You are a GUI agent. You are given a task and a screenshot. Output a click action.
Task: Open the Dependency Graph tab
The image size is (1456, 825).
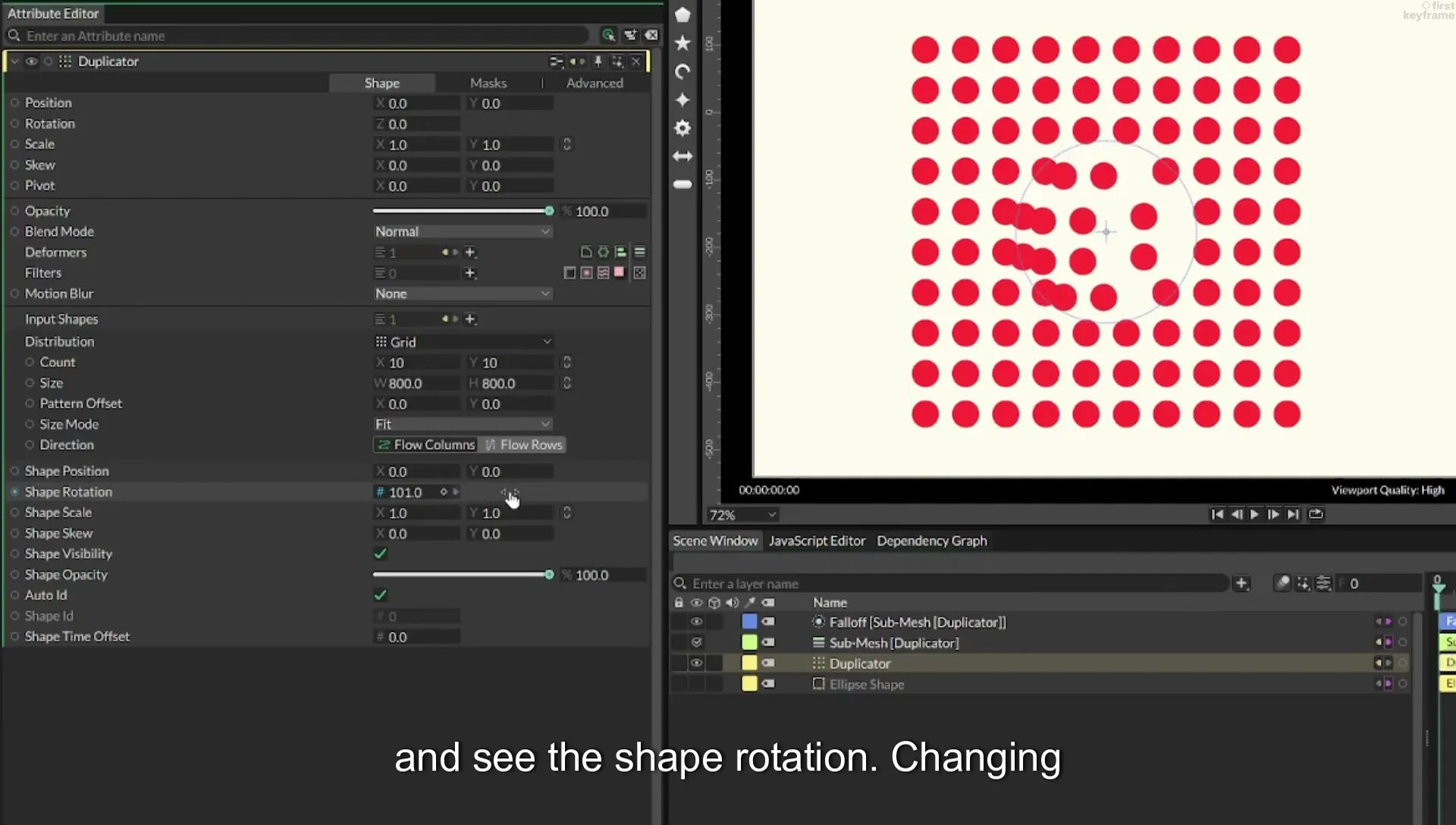932,541
